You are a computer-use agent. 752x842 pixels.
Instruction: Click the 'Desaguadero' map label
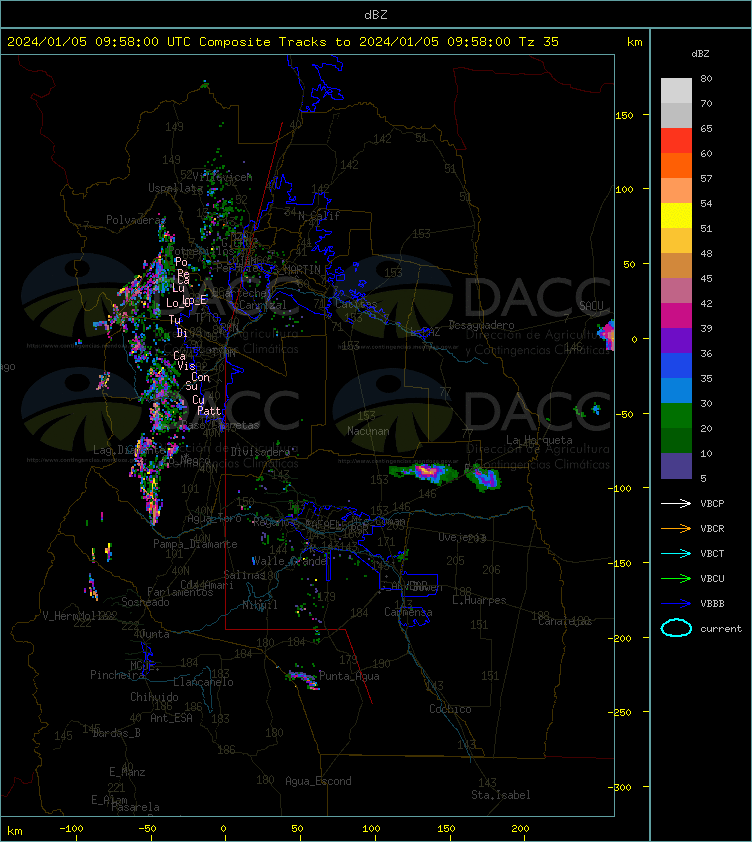481,325
